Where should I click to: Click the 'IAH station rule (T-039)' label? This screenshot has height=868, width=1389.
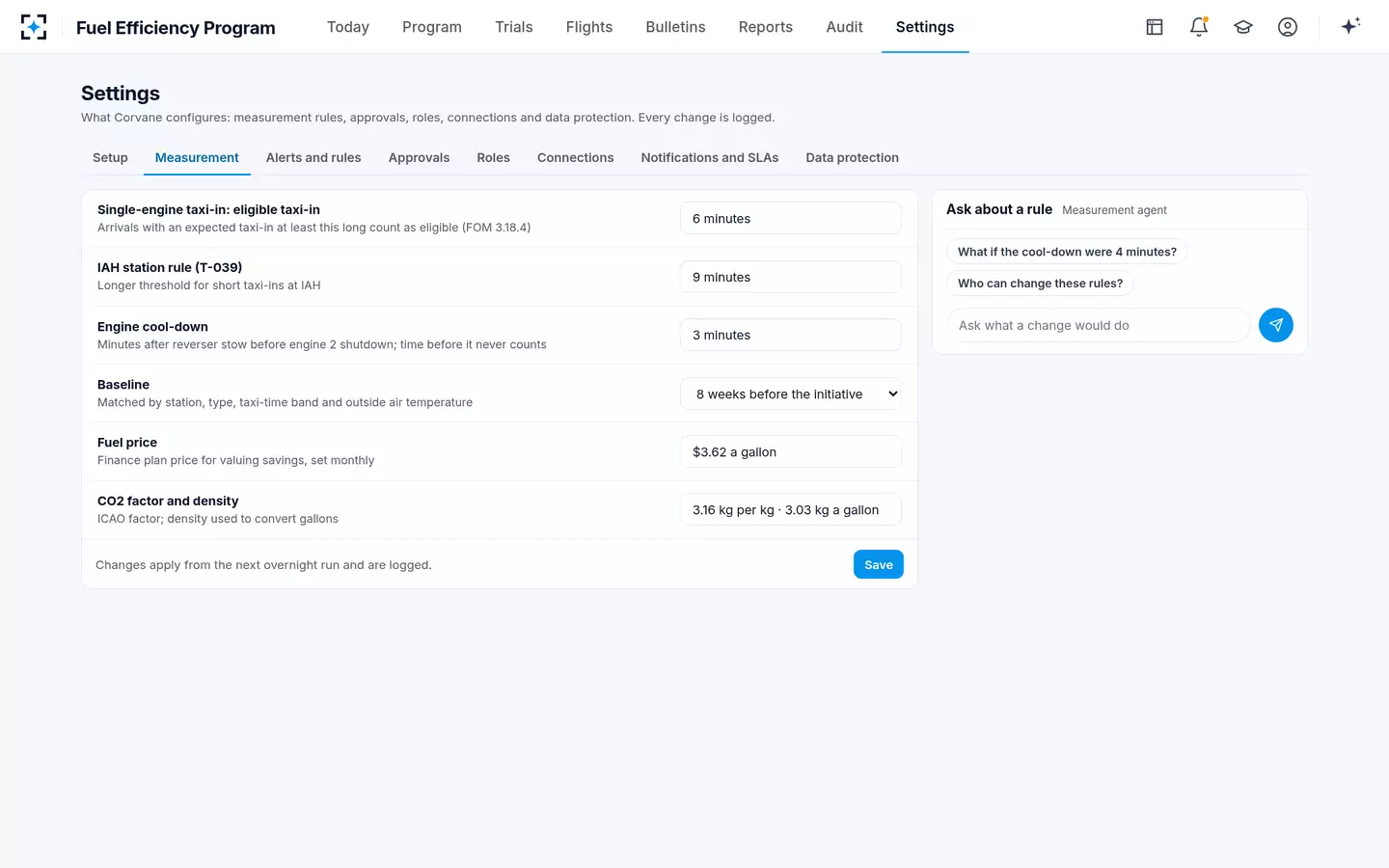pyautogui.click(x=170, y=267)
